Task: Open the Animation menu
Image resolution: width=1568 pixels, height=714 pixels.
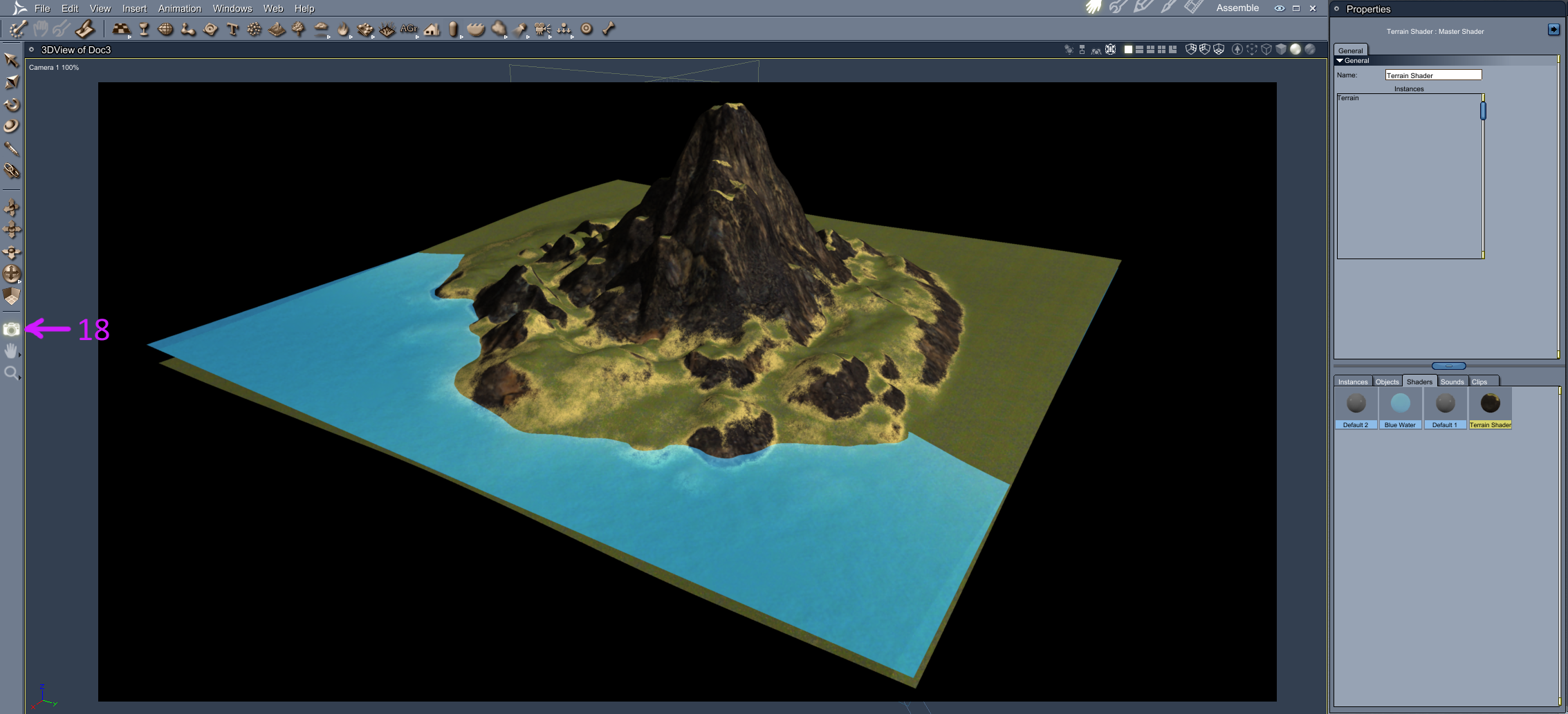Action: coord(179,8)
